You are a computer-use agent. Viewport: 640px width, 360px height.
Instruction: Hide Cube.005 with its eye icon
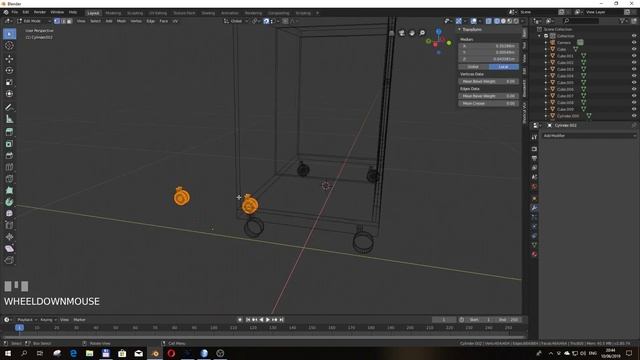pos(634,82)
